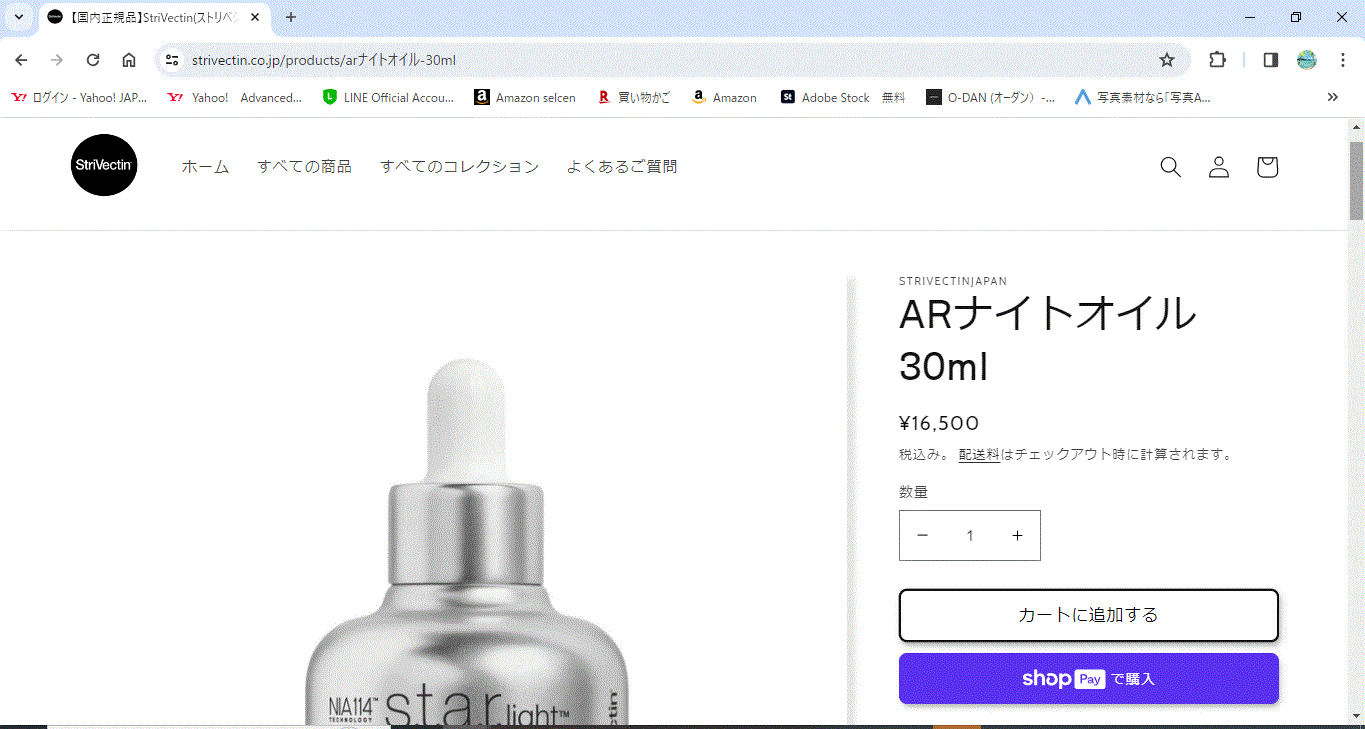
Task: Open the すべての商品 menu item
Action: pyautogui.click(x=304, y=167)
